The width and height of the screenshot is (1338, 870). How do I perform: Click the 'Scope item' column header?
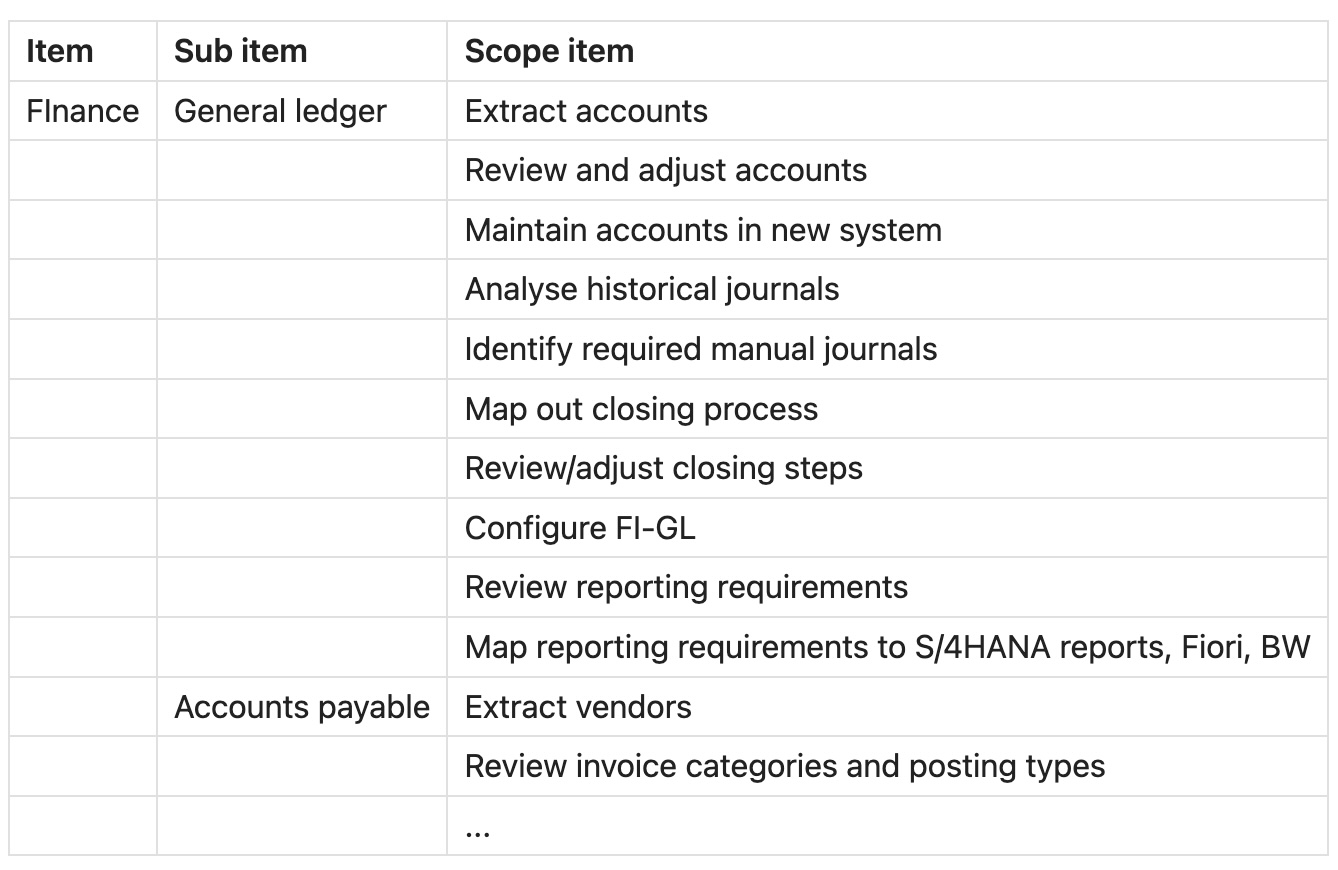tap(887, 51)
